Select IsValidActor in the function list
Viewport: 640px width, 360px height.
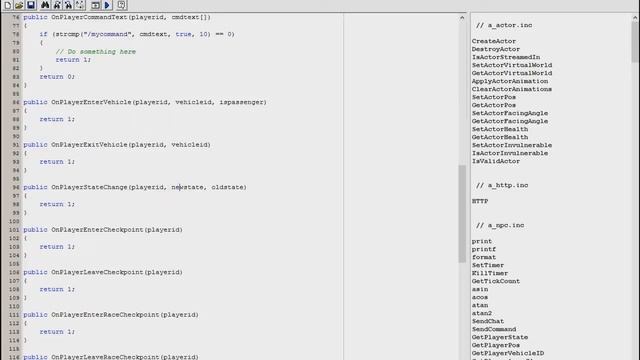(496, 161)
